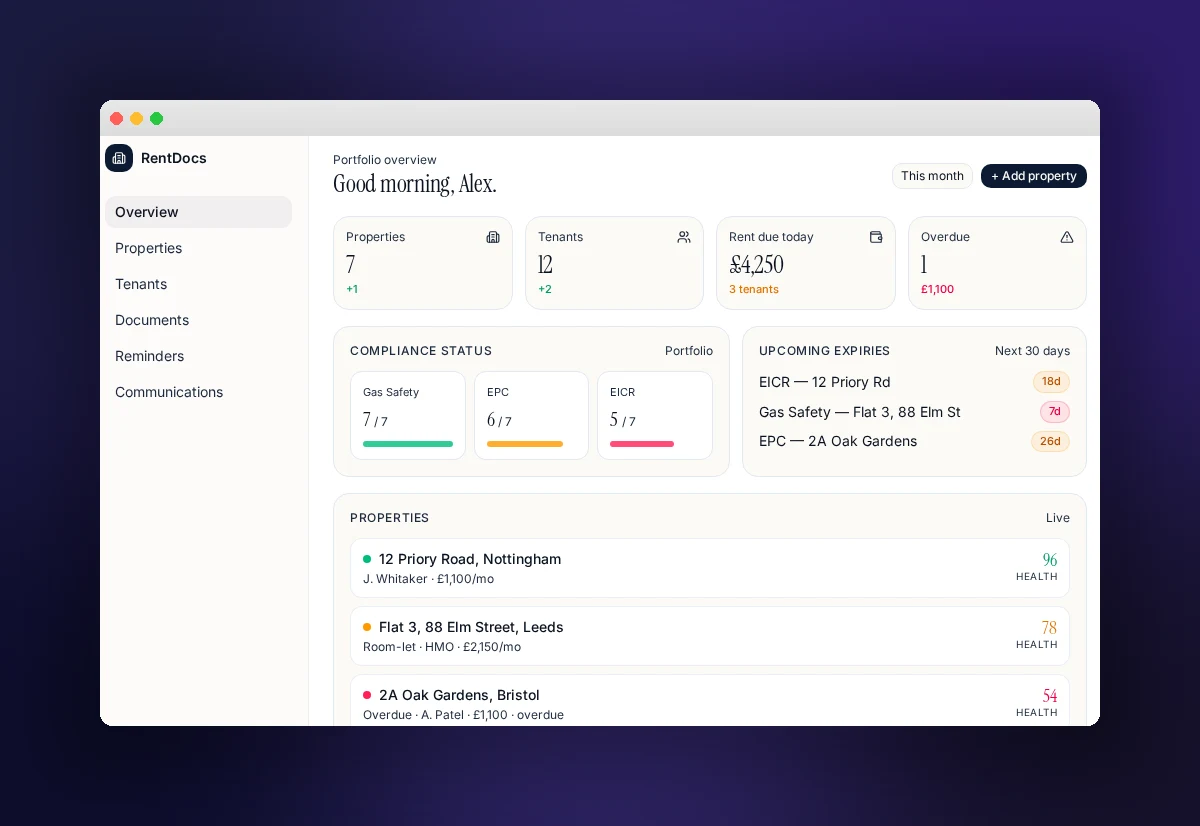This screenshot has height=826, width=1200.
Task: Click the +1 change under Properties
Action: [352, 289]
